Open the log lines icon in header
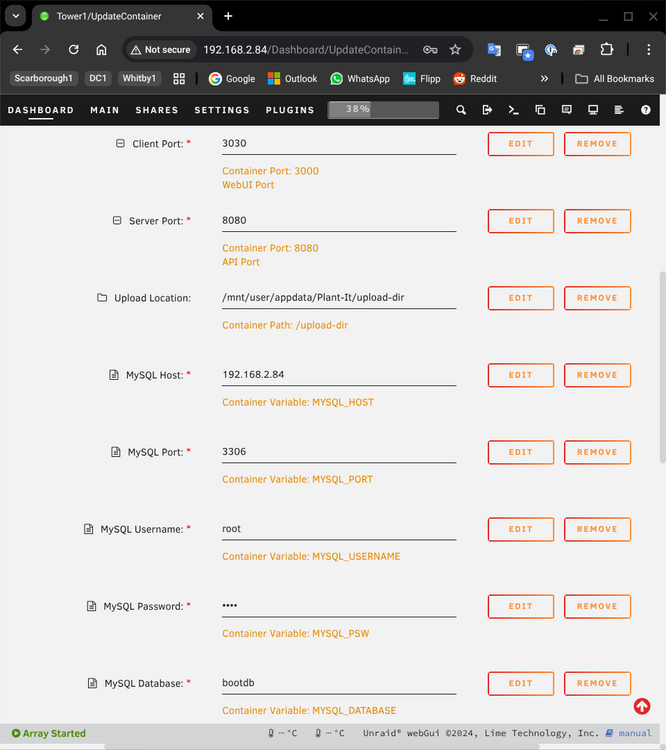This screenshot has height=750, width=666. click(619, 110)
